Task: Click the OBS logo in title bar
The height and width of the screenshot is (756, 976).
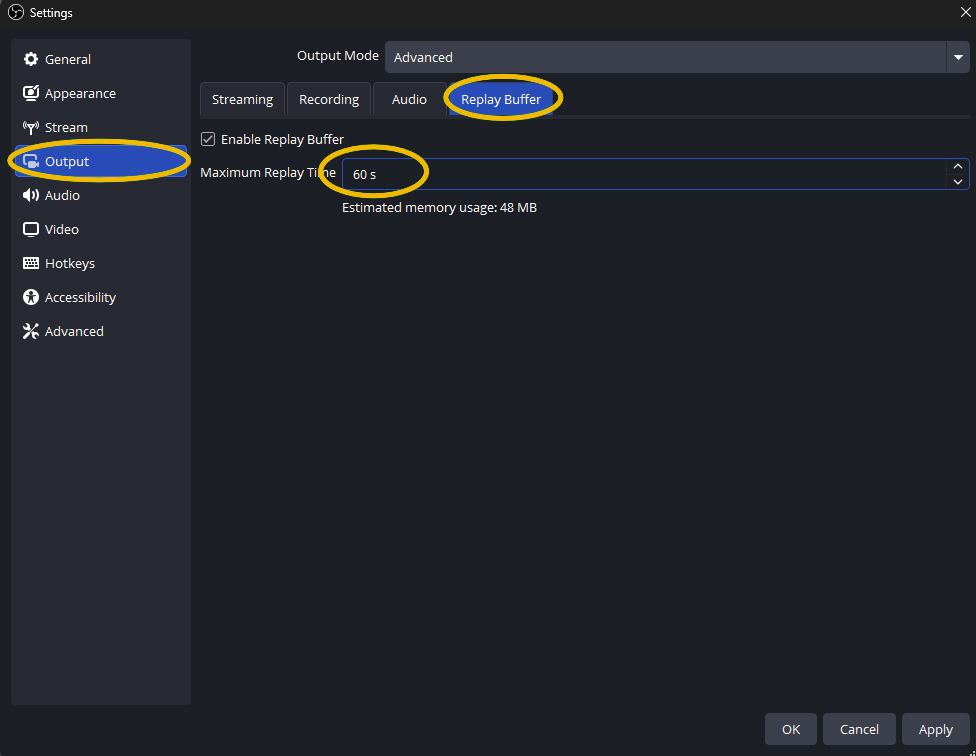Action: pos(16,12)
